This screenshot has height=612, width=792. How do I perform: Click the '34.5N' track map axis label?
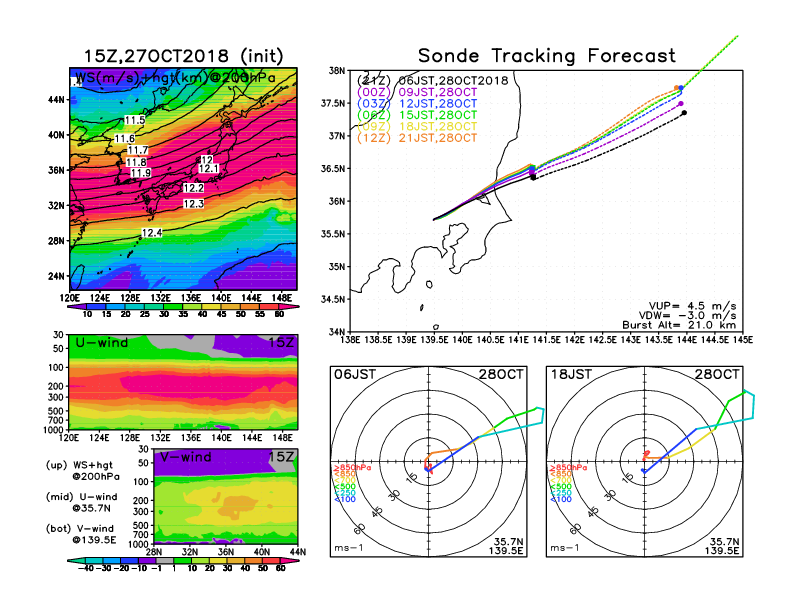click(333, 299)
